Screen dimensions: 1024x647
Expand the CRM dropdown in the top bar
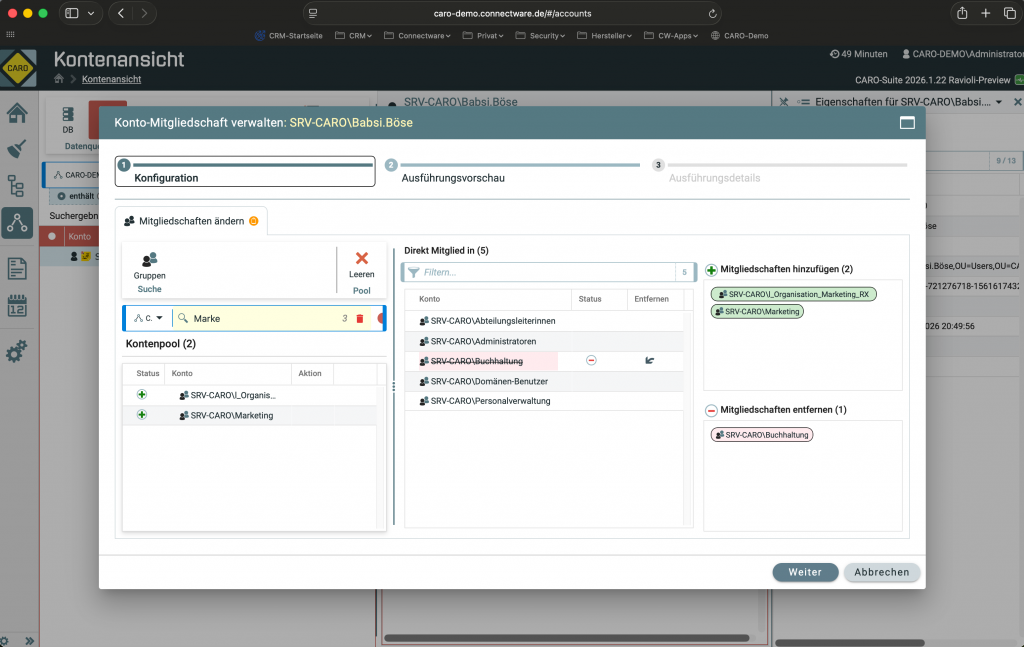(356, 35)
